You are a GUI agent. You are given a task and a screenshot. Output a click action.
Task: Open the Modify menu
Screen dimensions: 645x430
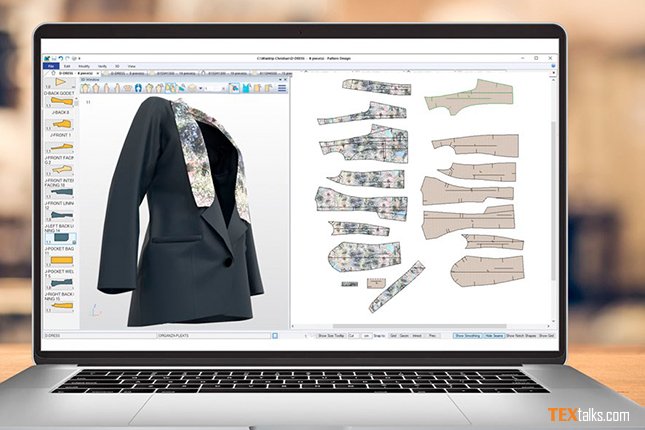pos(83,66)
